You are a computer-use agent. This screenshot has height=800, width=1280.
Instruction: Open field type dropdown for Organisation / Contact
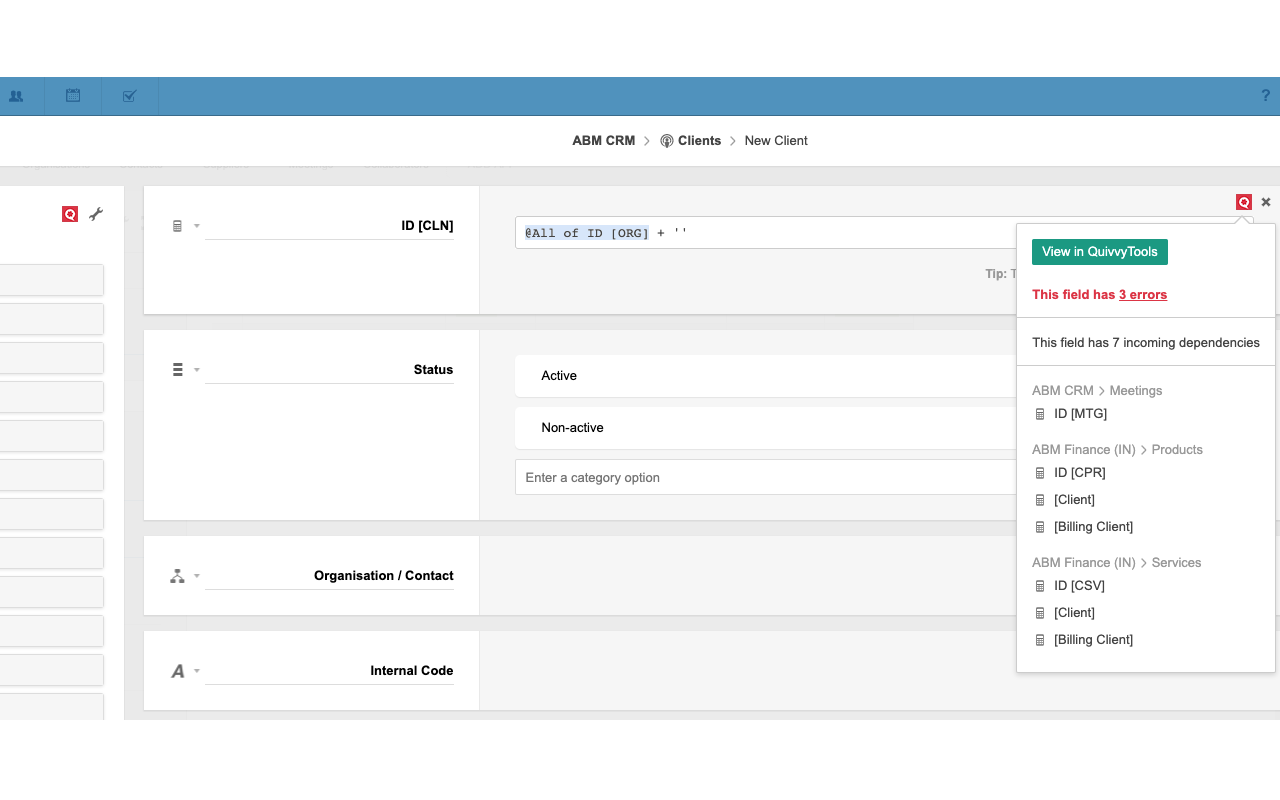click(197, 576)
